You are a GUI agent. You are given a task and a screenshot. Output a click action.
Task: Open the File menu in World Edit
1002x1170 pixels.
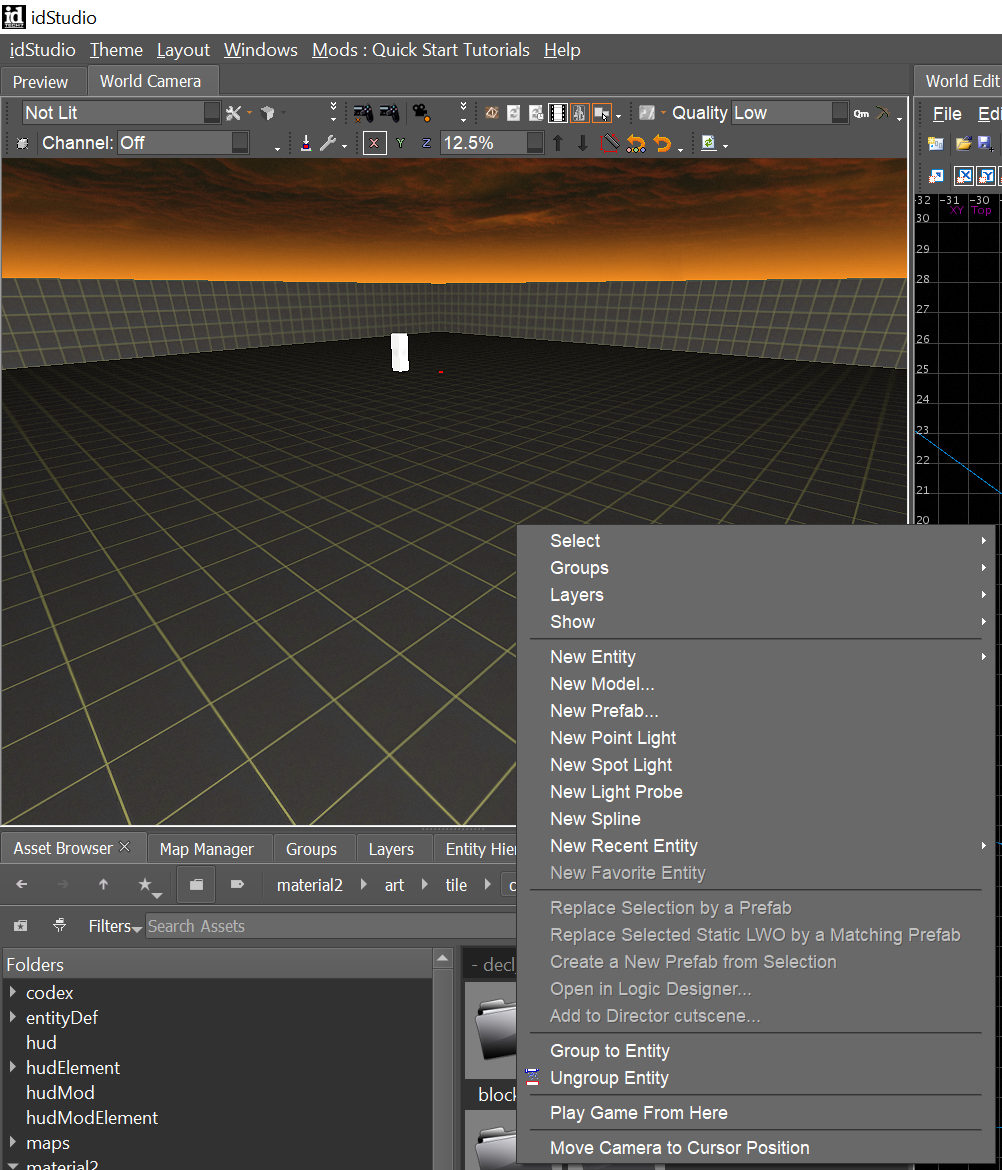[x=947, y=113]
